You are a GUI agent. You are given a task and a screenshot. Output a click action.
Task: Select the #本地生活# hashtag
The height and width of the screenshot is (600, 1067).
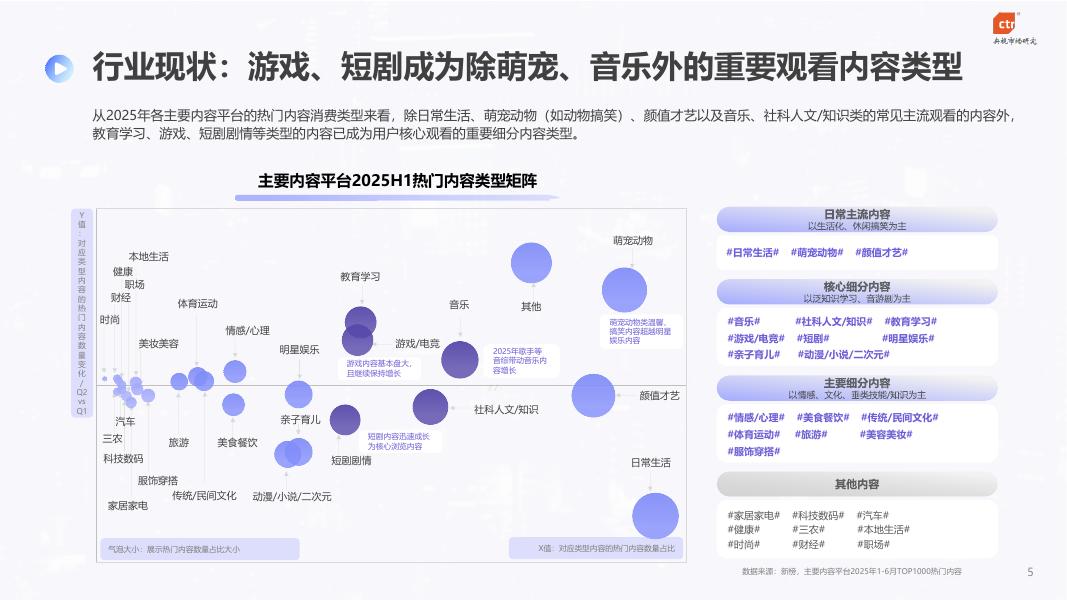point(883,529)
